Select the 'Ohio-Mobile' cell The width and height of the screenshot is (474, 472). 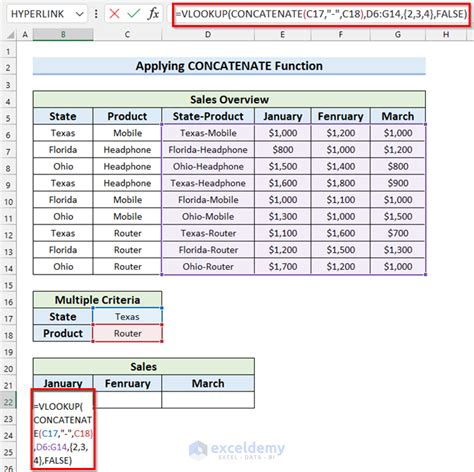pyautogui.click(x=208, y=216)
